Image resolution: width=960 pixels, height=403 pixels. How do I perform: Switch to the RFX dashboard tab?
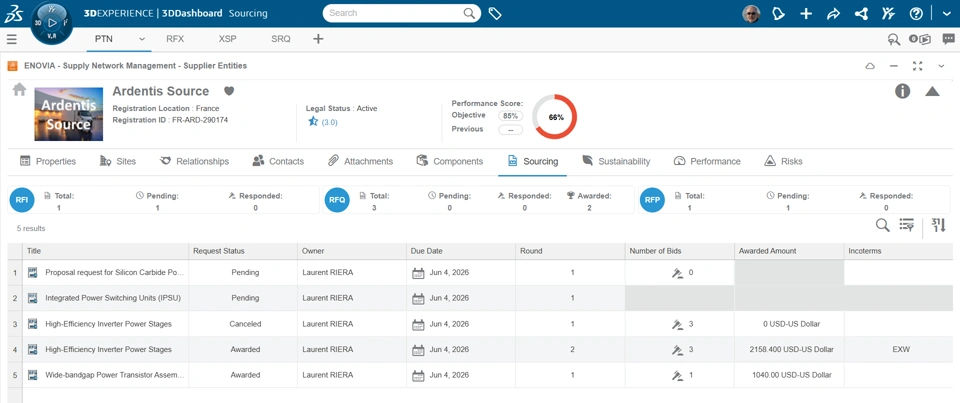coord(175,39)
